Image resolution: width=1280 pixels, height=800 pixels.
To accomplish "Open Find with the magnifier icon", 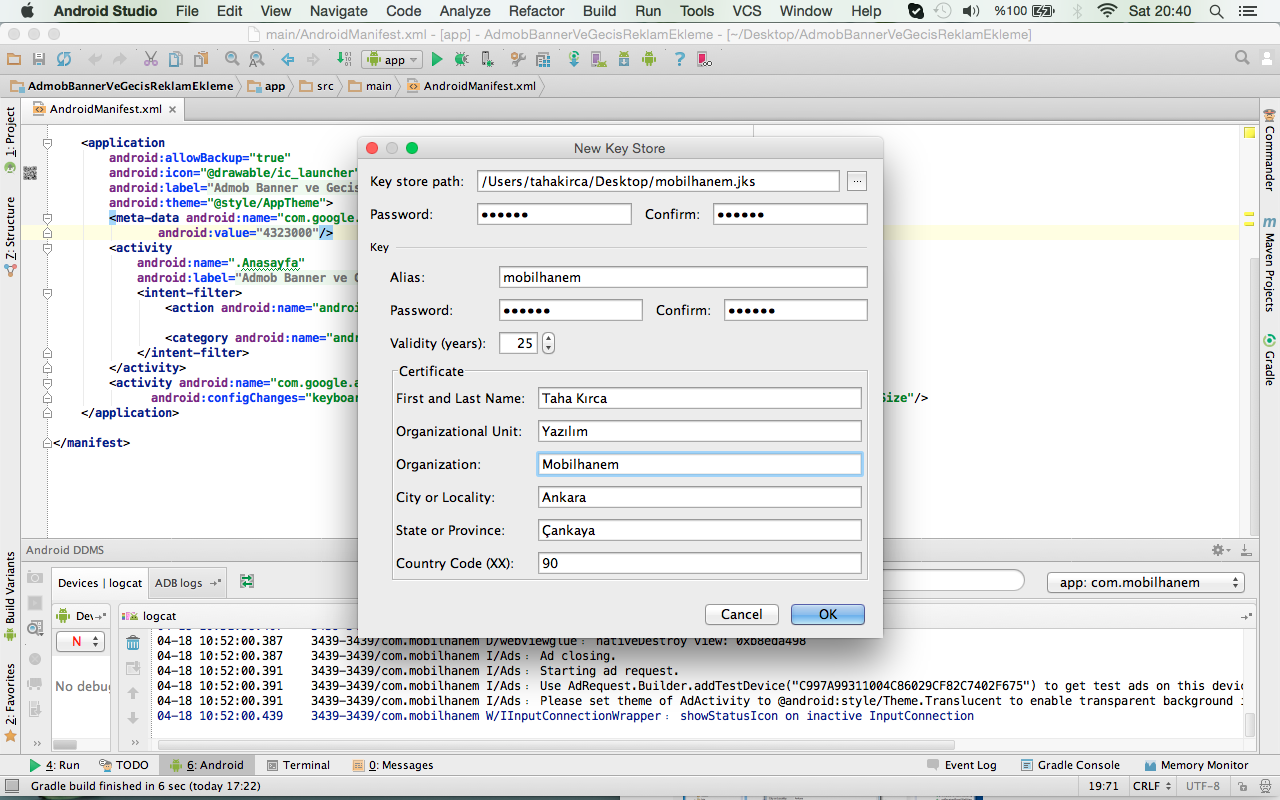I will [x=232, y=59].
